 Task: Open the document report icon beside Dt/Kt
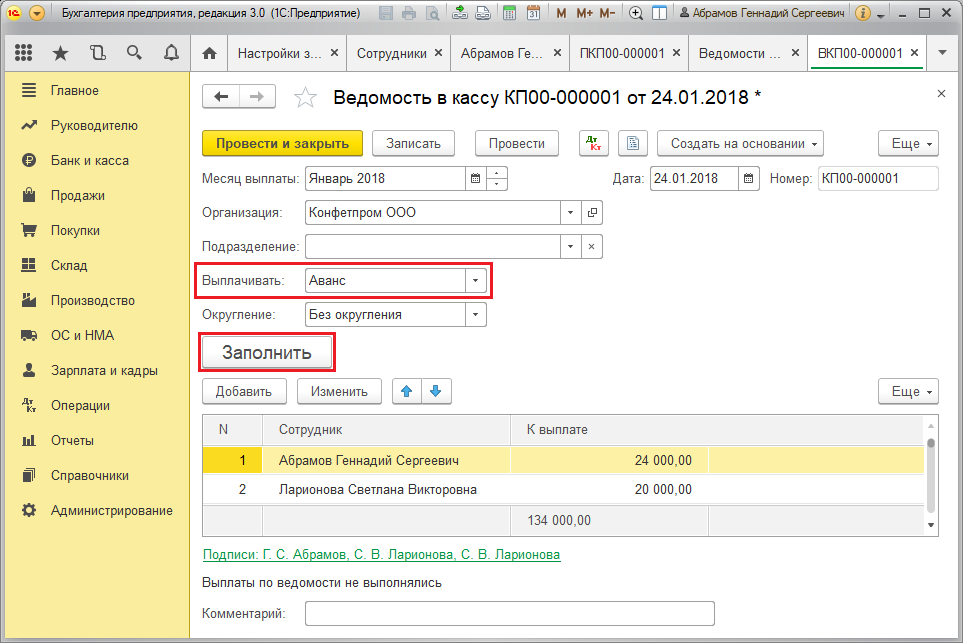click(x=633, y=143)
